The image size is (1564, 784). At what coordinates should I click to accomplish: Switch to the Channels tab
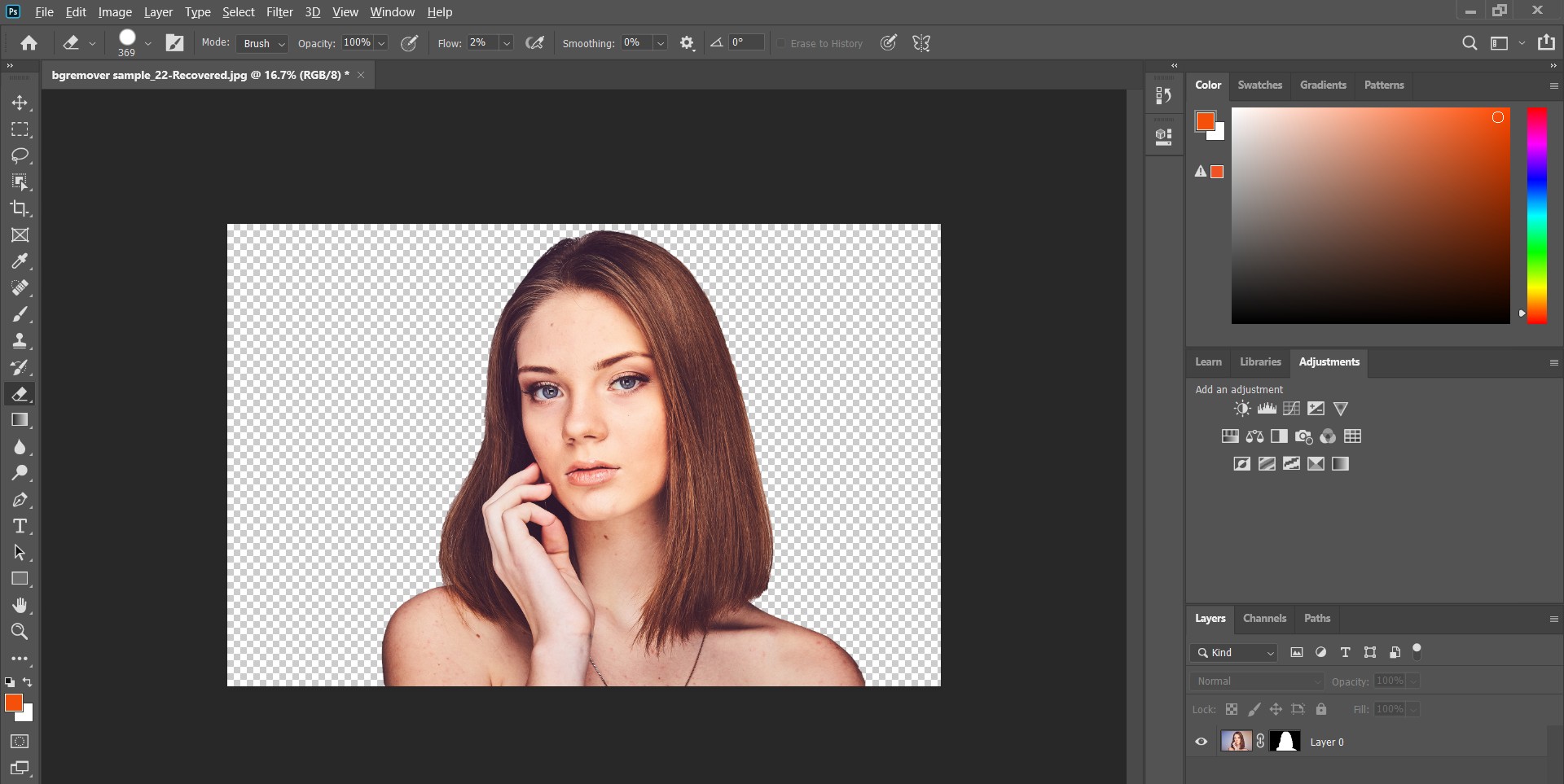[1264, 618]
